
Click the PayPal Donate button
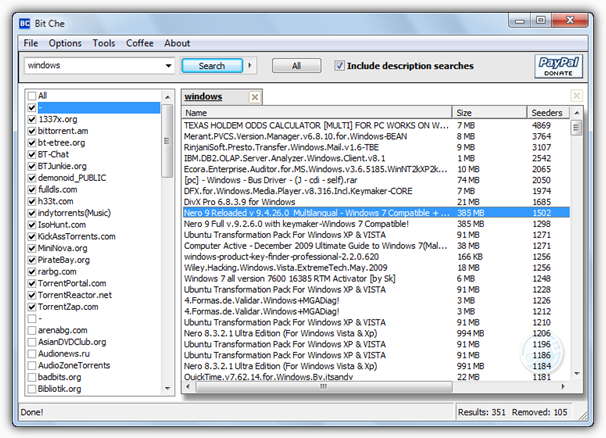click(558, 66)
